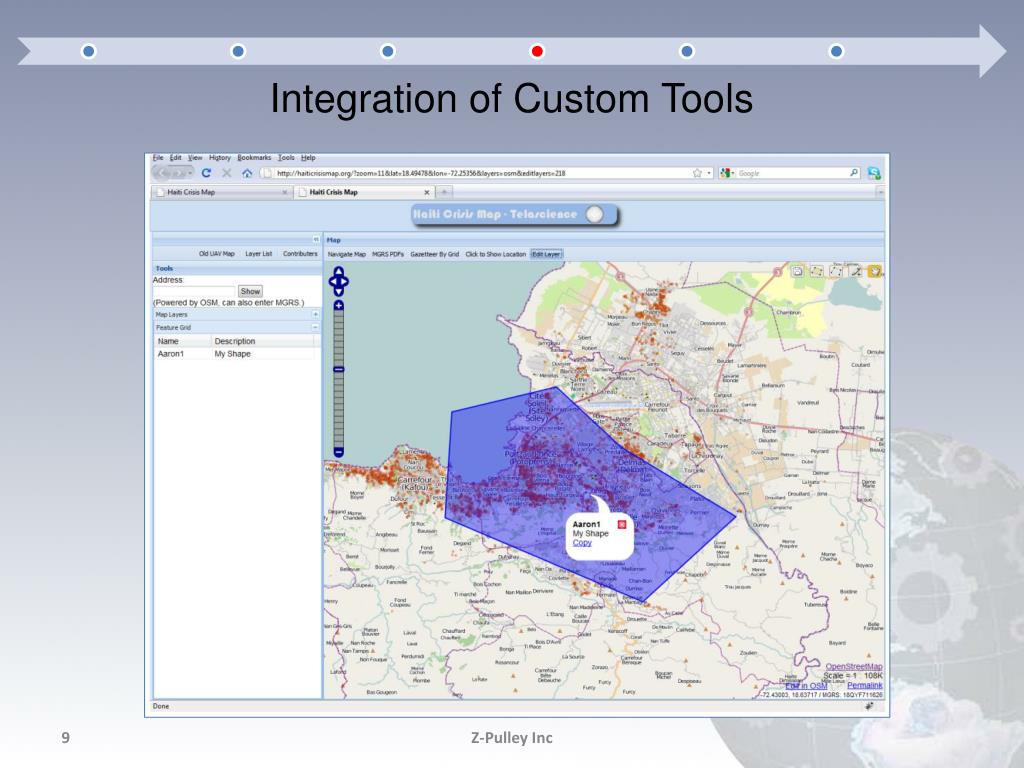1024x768 pixels.
Task: Click the Edit in OSM link
Action: pos(806,686)
